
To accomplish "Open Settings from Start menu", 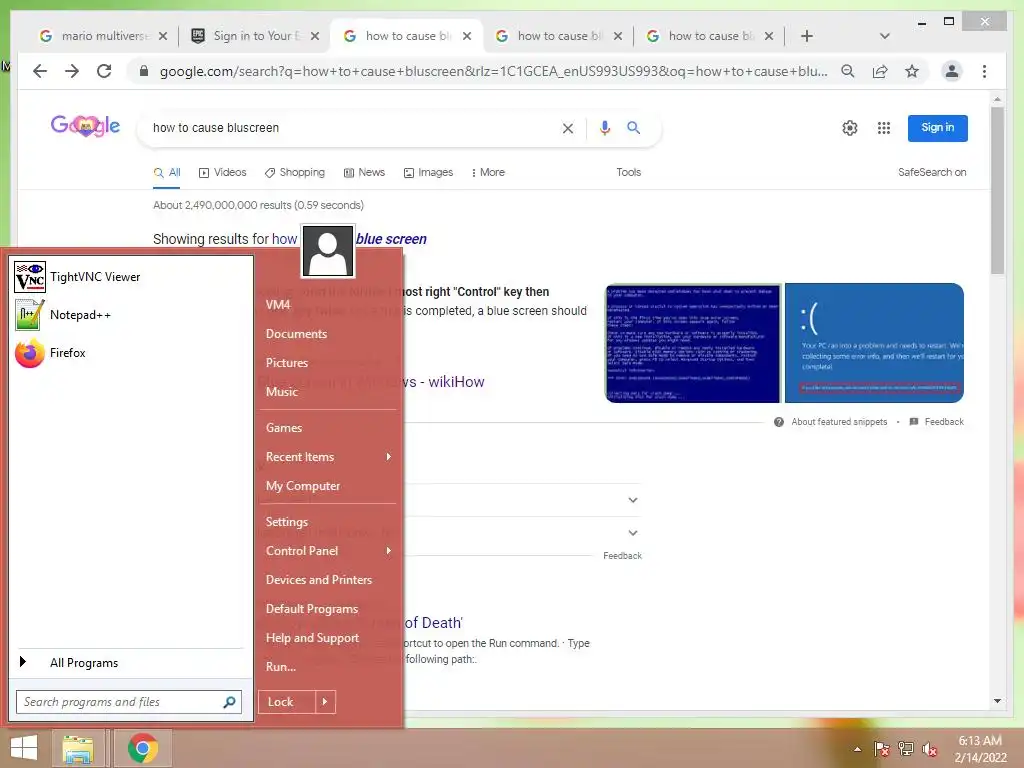I will coord(287,522).
